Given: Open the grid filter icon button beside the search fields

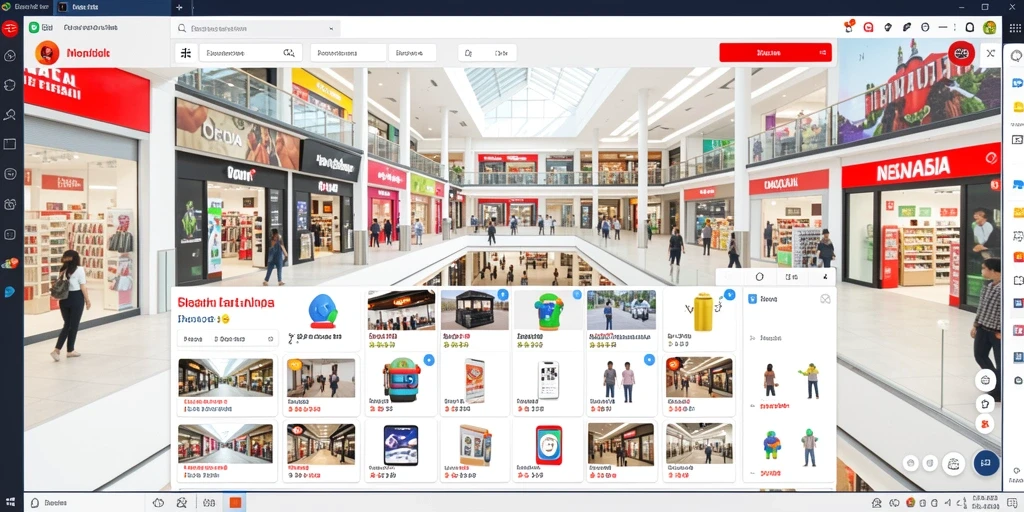Looking at the screenshot, I should point(186,53).
